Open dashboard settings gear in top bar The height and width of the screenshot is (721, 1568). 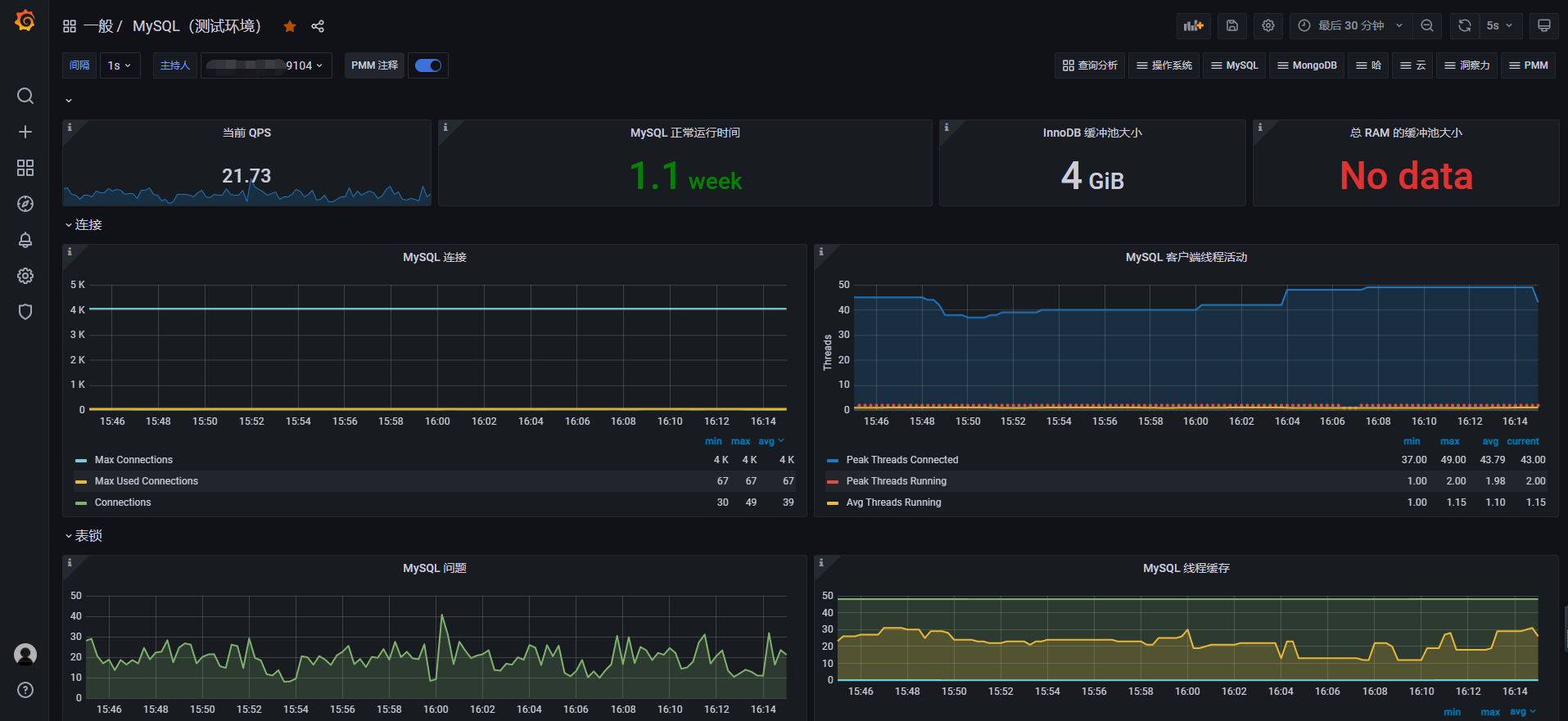pos(1268,25)
